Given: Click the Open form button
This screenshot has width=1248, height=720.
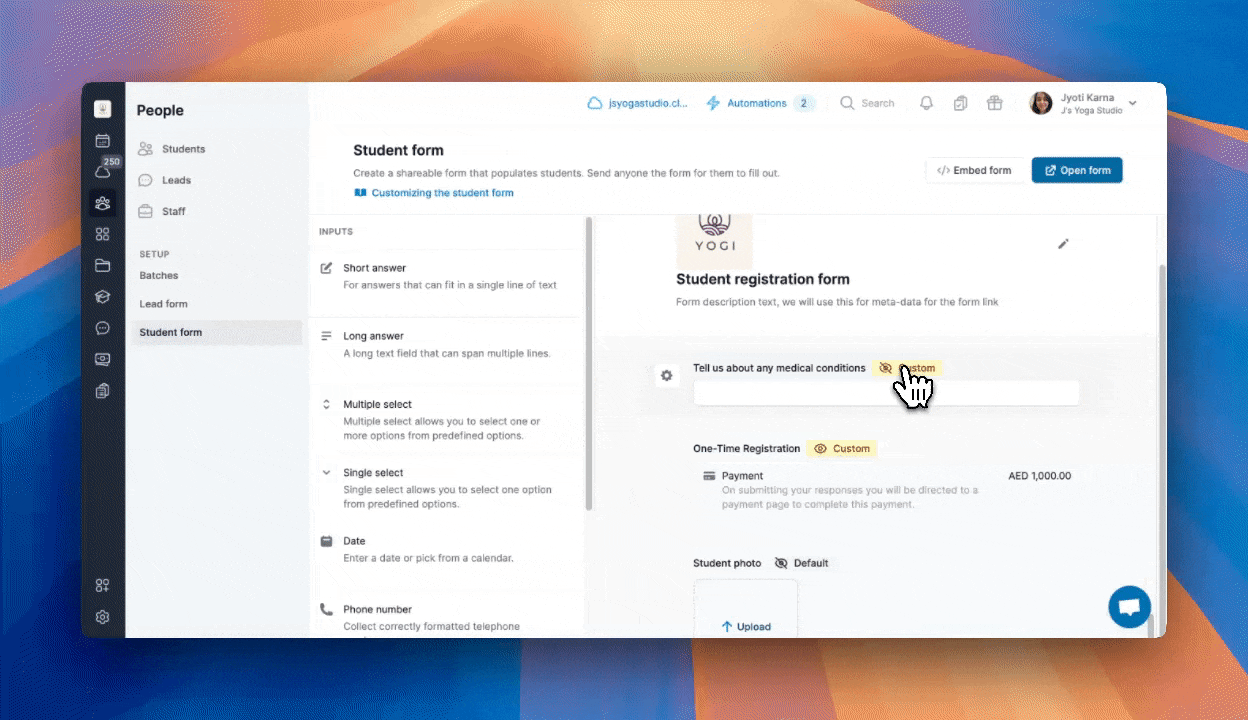Looking at the screenshot, I should coord(1077,170).
